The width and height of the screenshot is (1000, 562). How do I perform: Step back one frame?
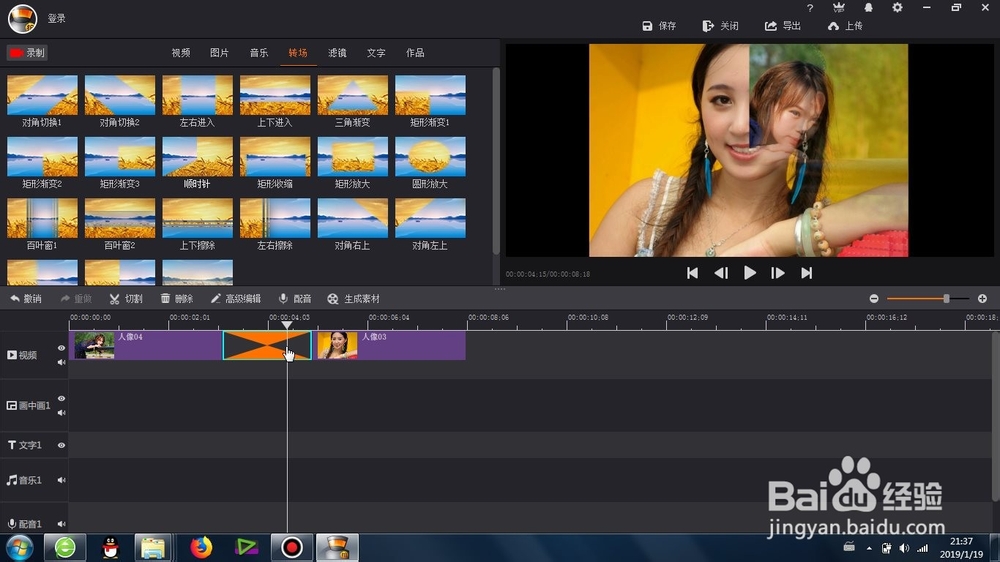pyautogui.click(x=721, y=273)
